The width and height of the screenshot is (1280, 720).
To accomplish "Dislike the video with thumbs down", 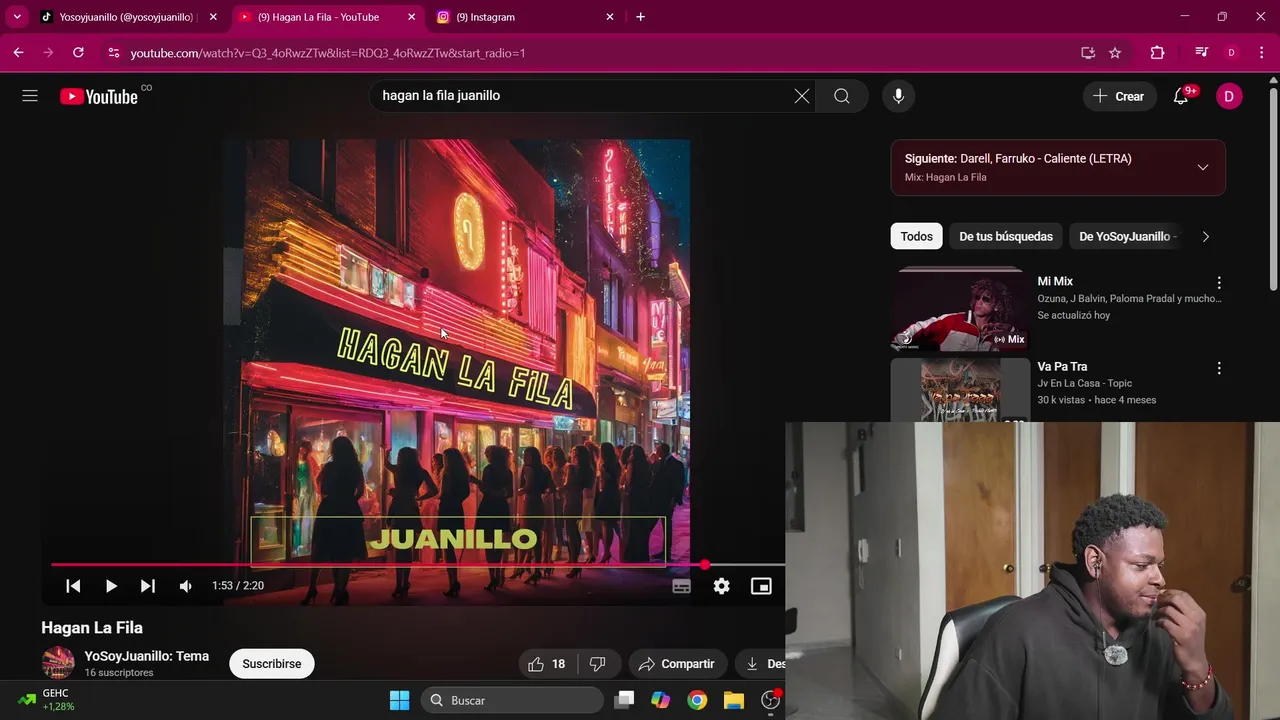I will click(598, 664).
